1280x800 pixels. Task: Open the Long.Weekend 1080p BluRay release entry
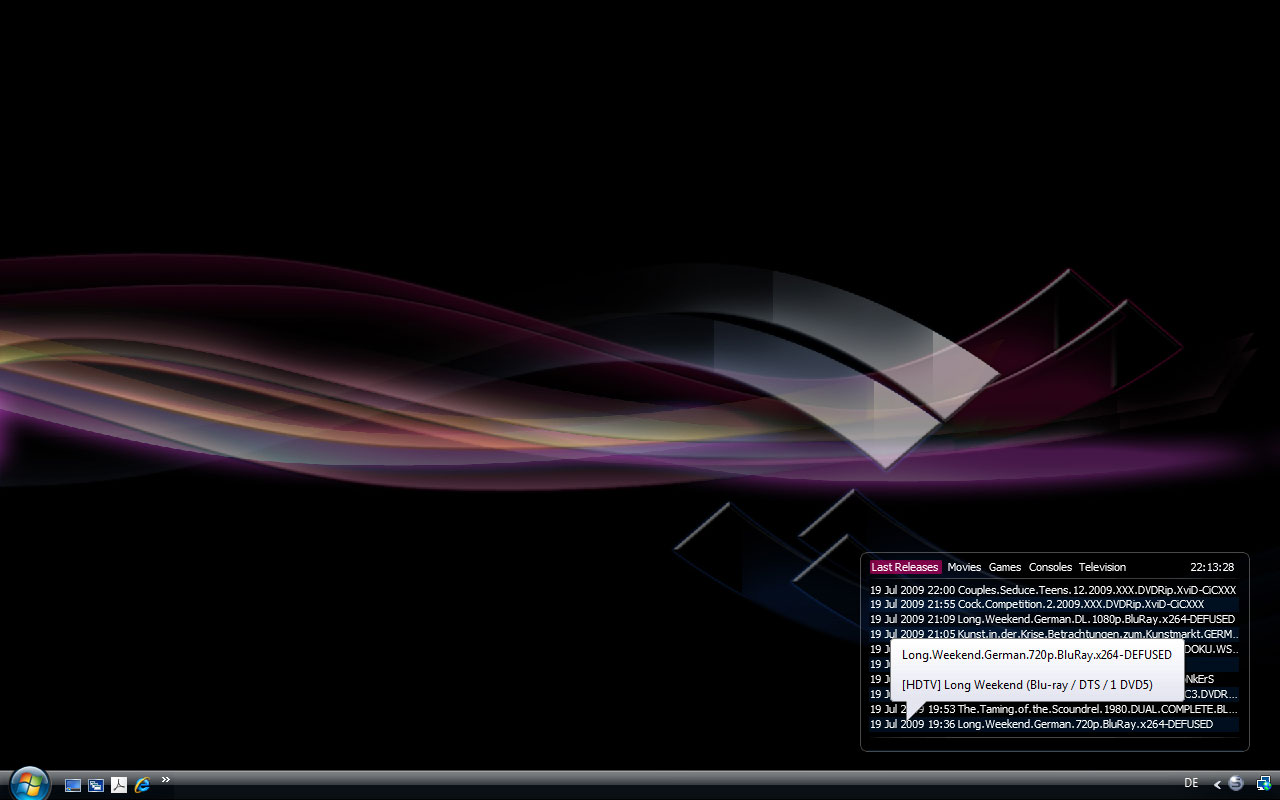click(x=1052, y=619)
